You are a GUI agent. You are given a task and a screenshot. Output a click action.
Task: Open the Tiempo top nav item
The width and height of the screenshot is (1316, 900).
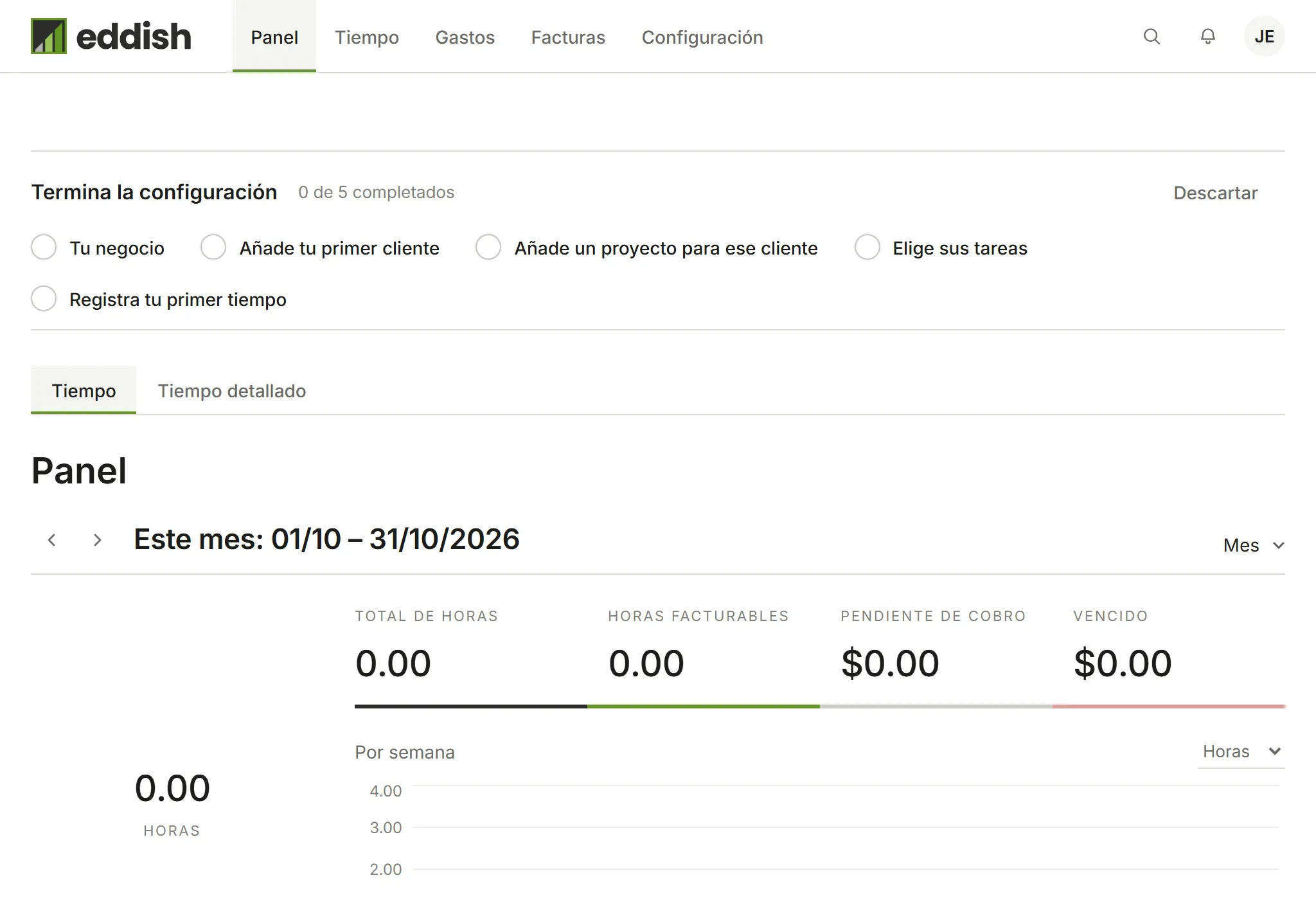[367, 37]
